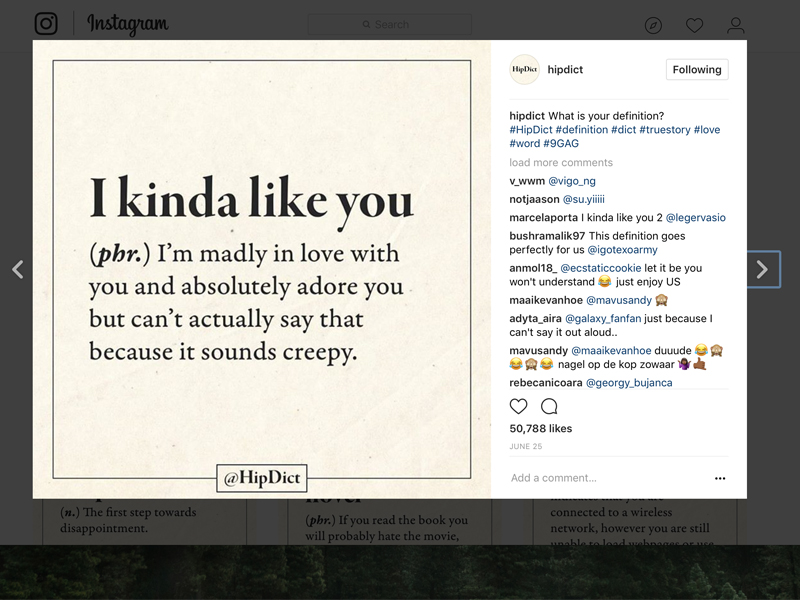View the 50,788 likes list
Image resolution: width=800 pixels, height=600 pixels.
pyautogui.click(x=540, y=429)
